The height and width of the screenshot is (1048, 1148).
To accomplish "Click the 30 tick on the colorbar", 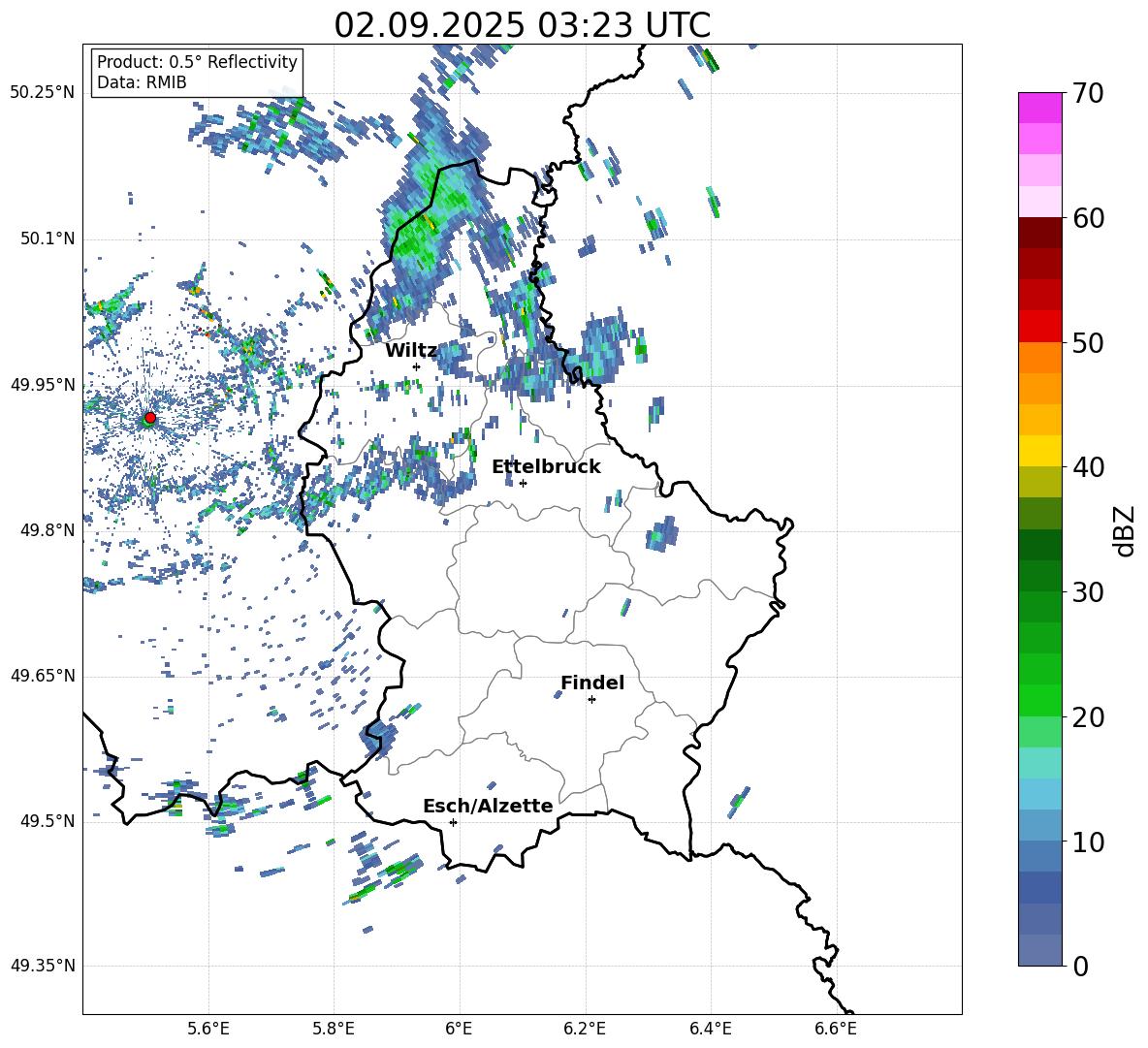I will click(1088, 592).
